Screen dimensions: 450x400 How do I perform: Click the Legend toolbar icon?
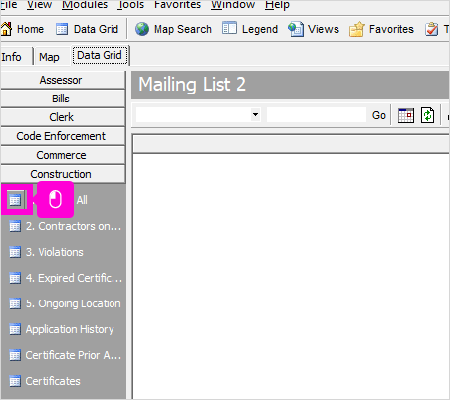[229, 28]
